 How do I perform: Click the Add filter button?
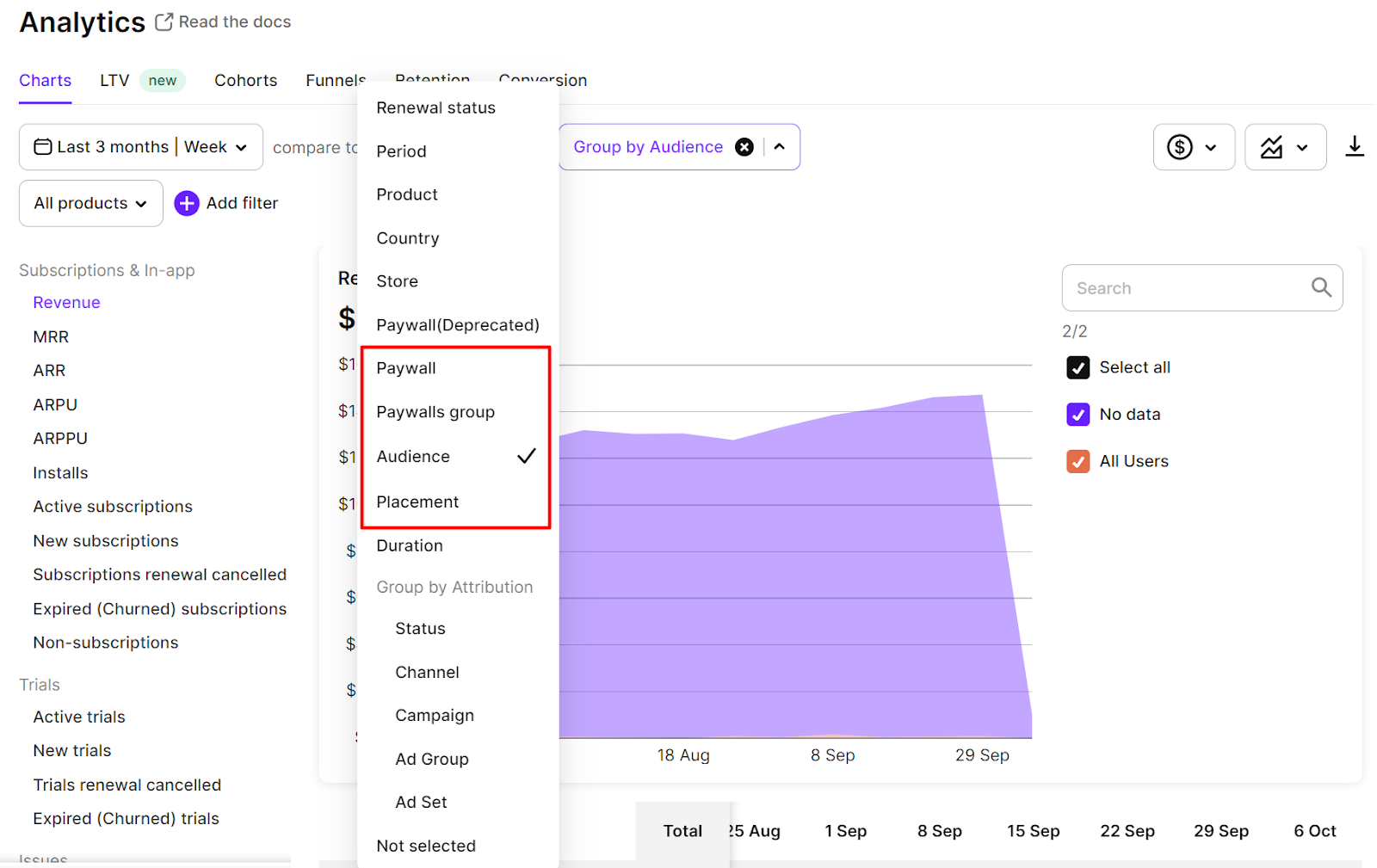point(226,203)
